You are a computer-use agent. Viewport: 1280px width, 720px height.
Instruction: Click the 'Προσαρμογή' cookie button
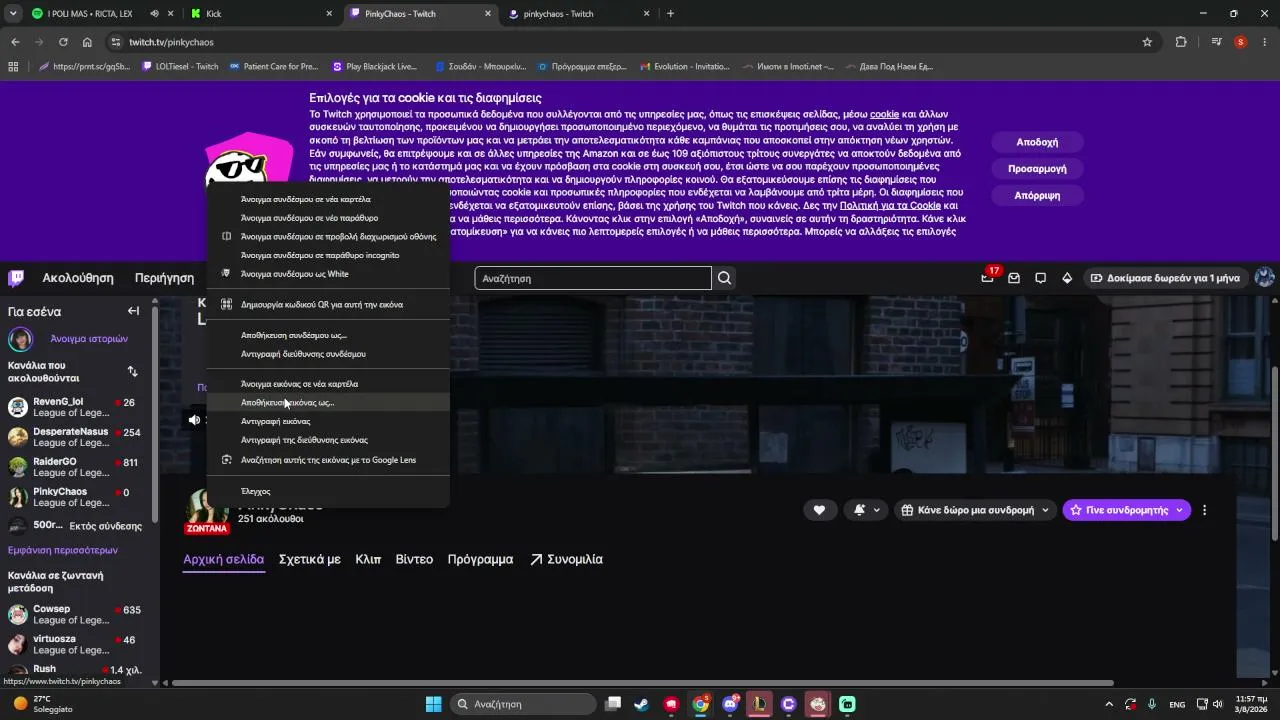1037,169
